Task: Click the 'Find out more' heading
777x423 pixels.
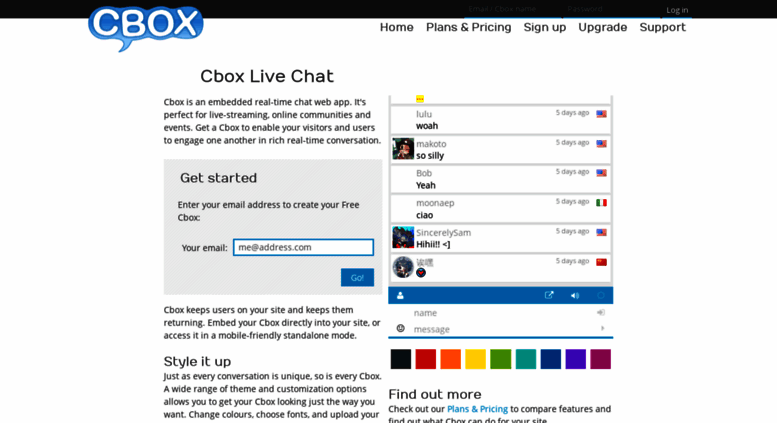Action: [435, 394]
